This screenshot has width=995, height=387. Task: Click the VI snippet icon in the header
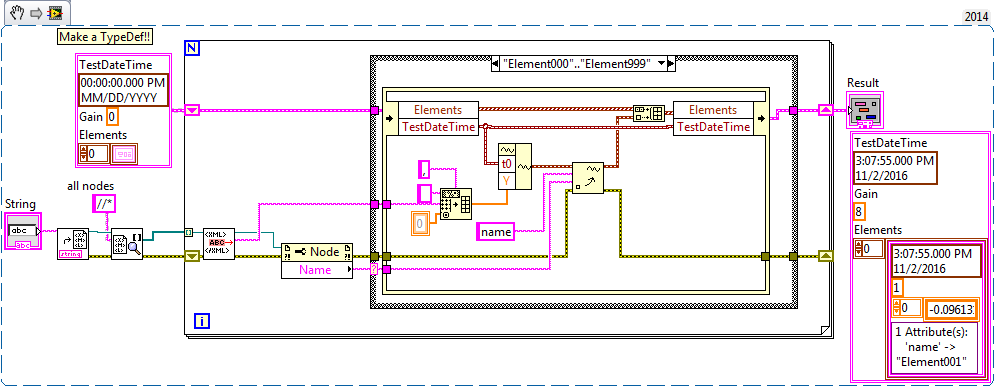pos(55,12)
